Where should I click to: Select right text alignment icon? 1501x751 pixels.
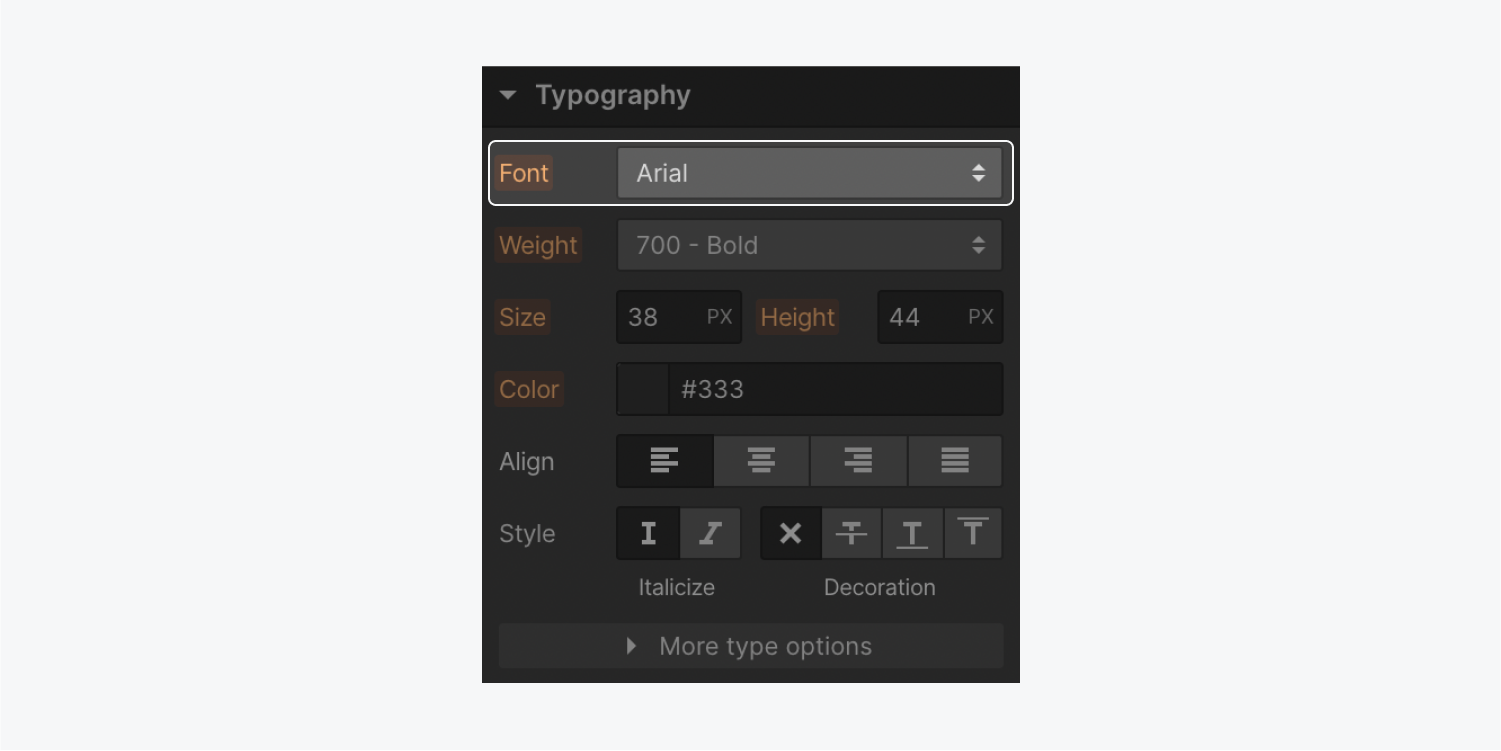[858, 461]
